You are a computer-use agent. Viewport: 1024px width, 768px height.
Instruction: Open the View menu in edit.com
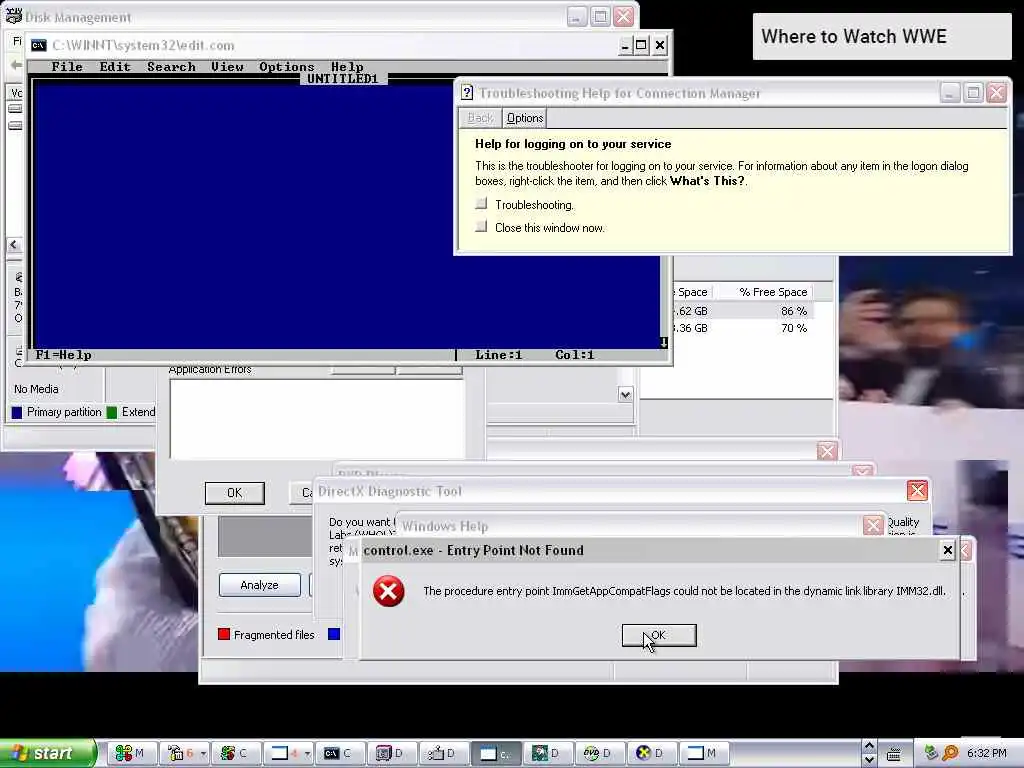[227, 67]
